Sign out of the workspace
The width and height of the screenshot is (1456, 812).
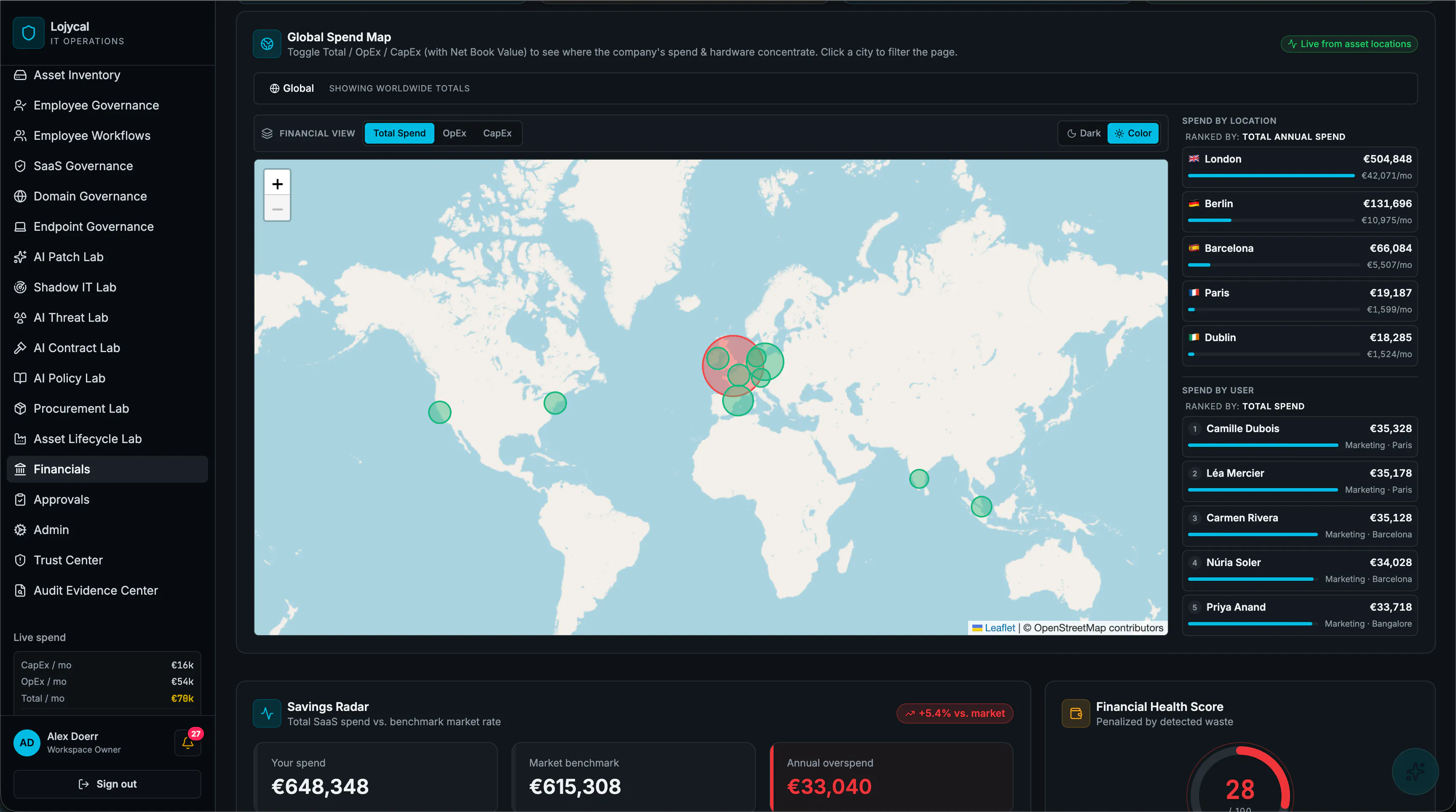pos(107,784)
